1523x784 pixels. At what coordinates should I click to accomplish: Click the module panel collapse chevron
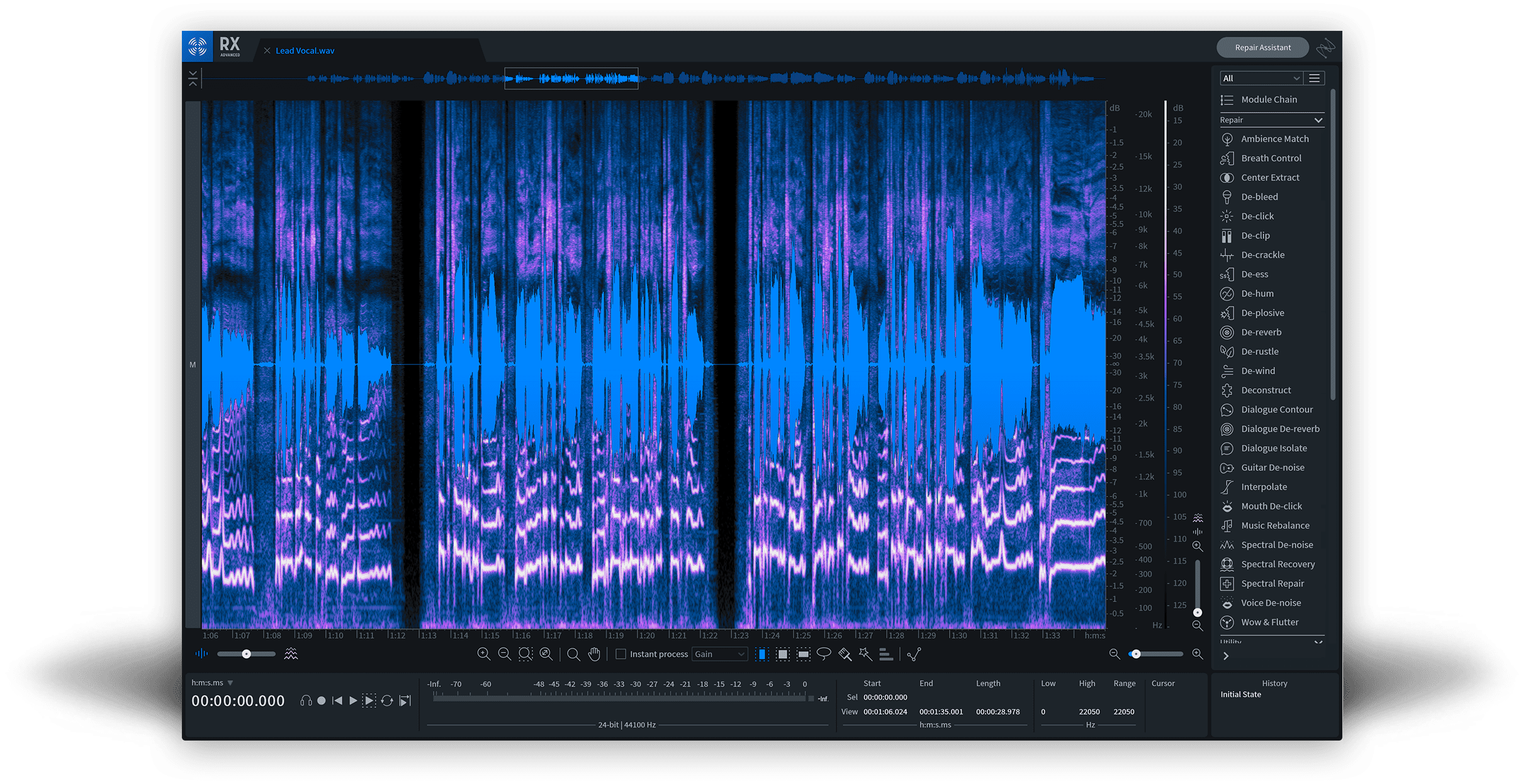[1225, 656]
